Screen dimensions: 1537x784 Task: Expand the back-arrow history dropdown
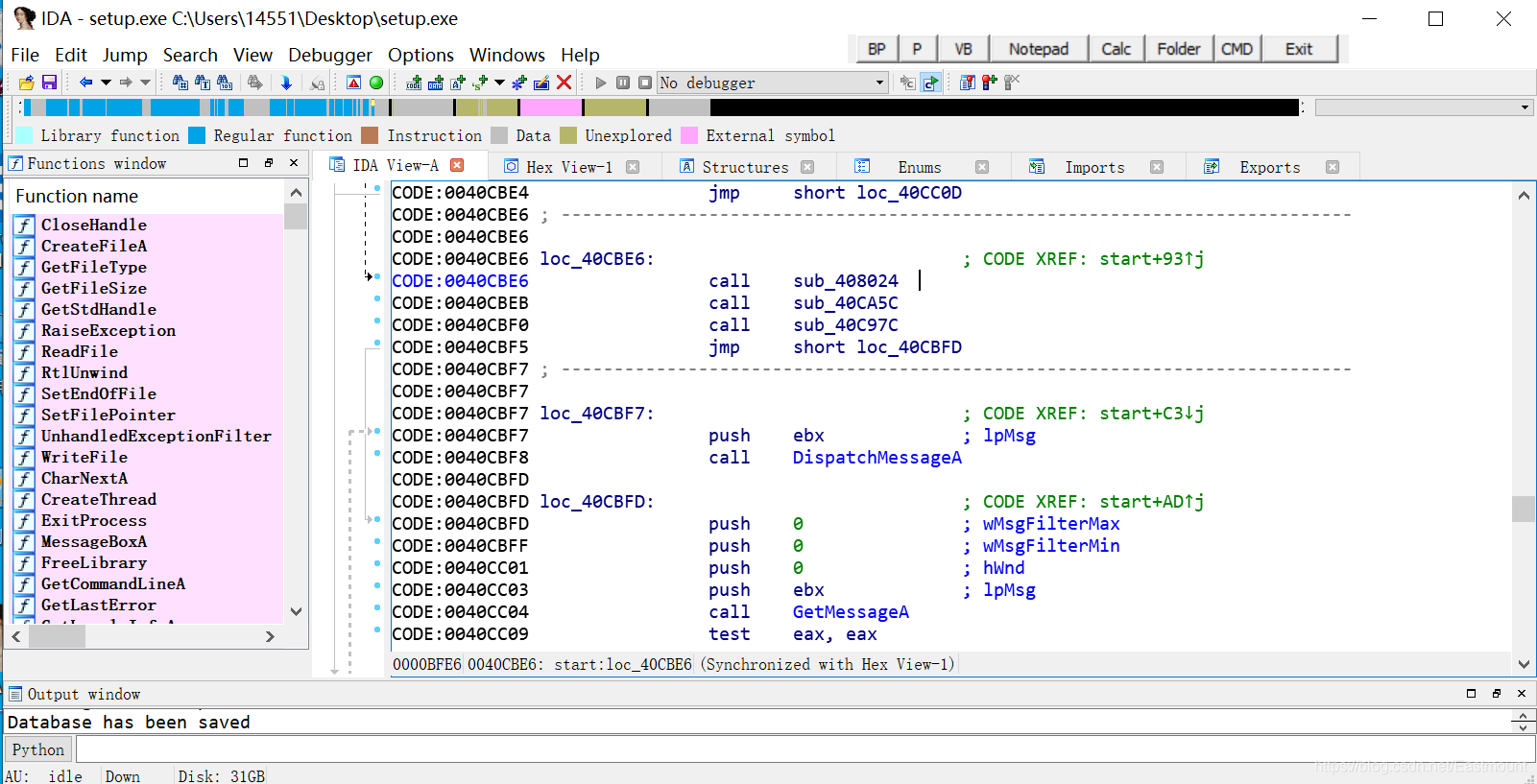(106, 83)
